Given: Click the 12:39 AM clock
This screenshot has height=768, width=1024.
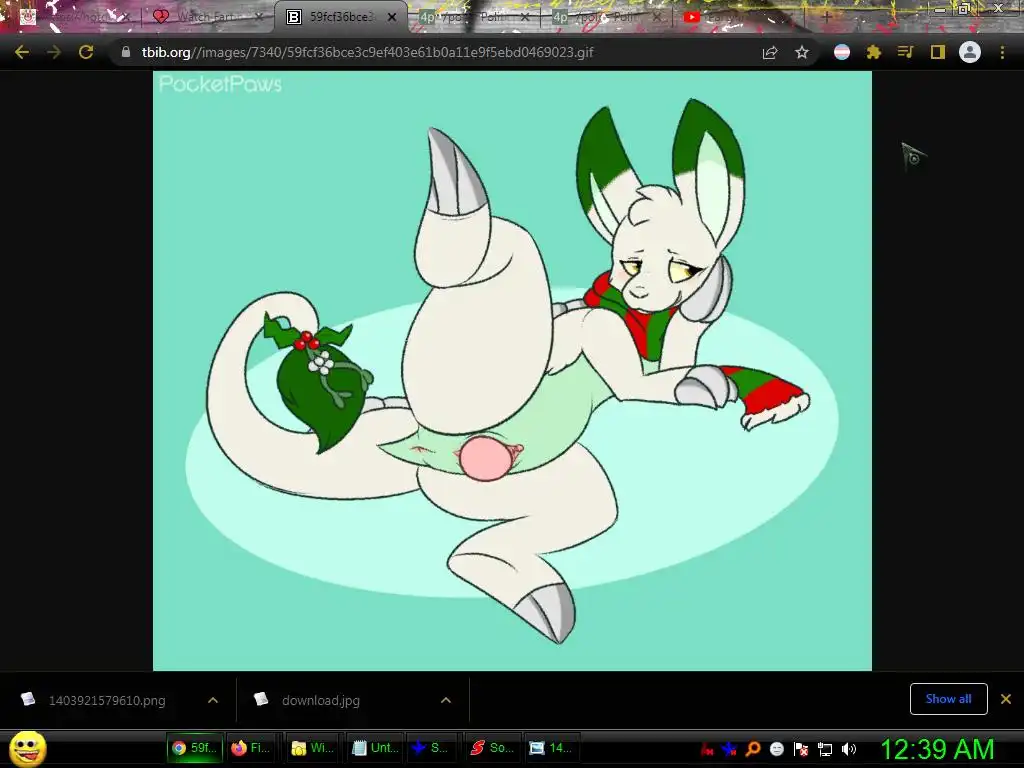Looking at the screenshot, I should [x=938, y=749].
